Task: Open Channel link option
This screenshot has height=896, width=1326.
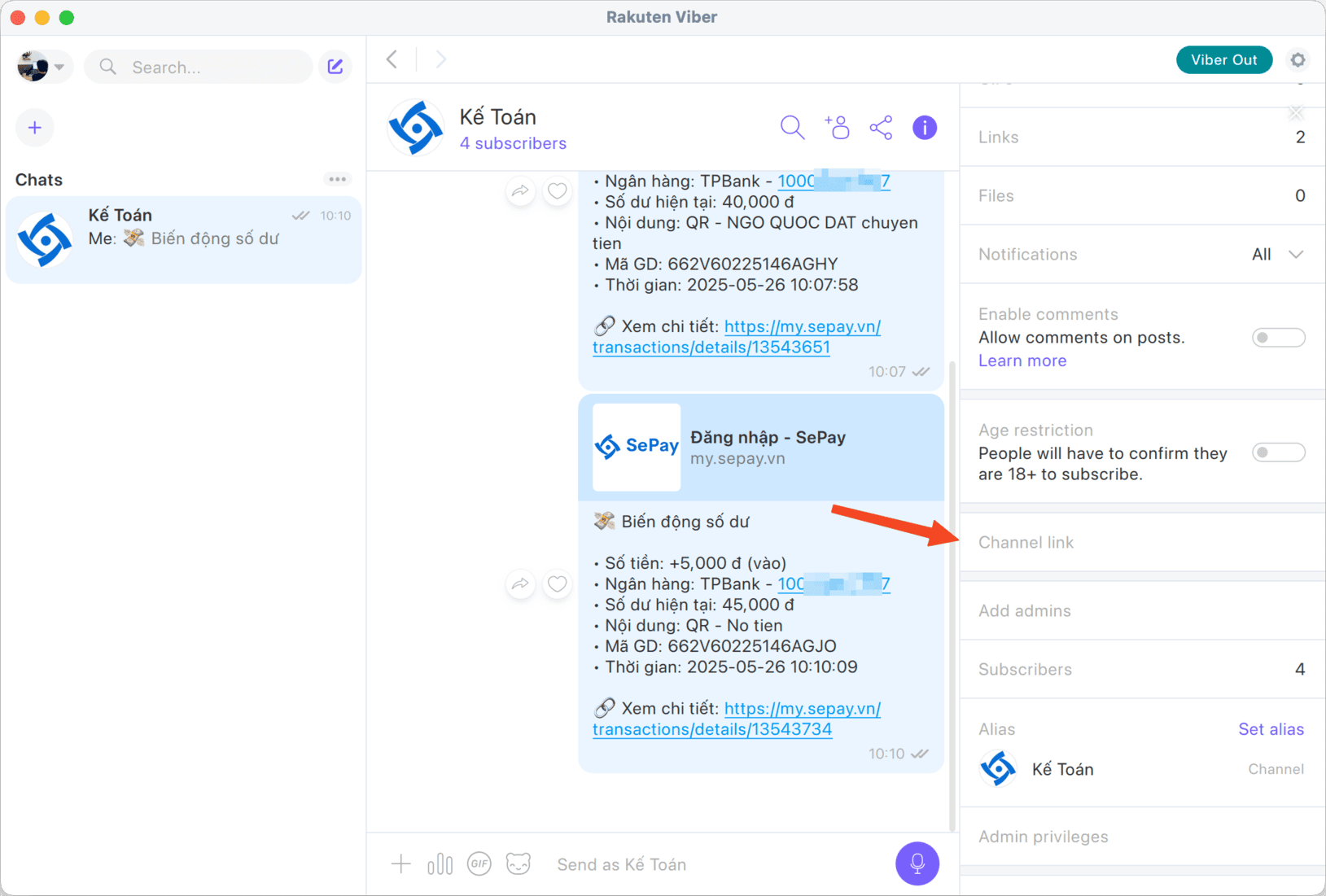Action: 1142,542
